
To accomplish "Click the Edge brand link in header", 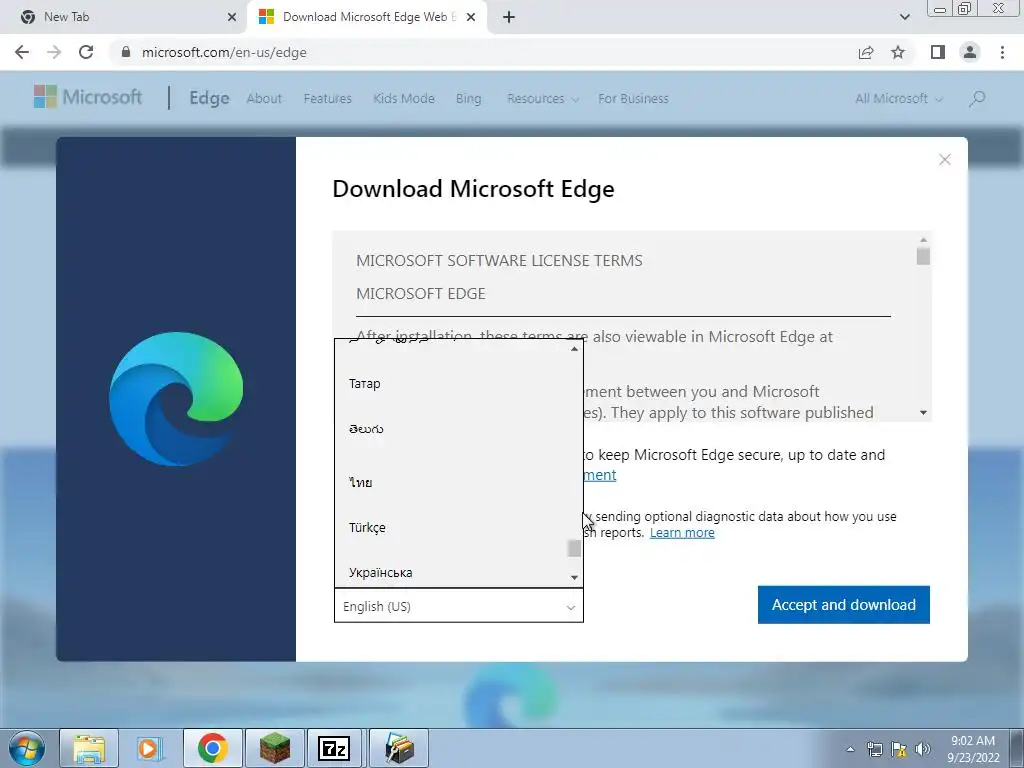I will click(x=209, y=98).
